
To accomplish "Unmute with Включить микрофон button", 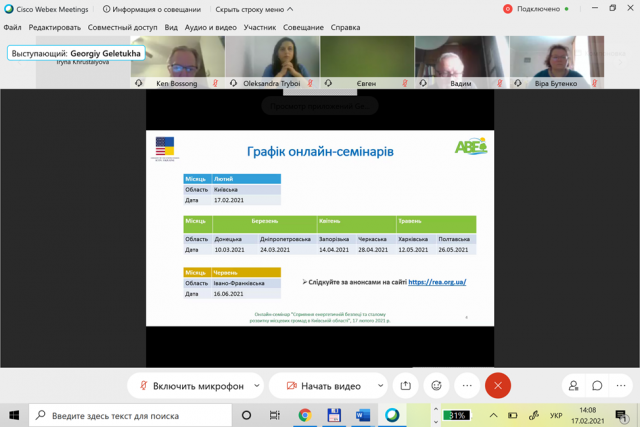I will pos(191,386).
